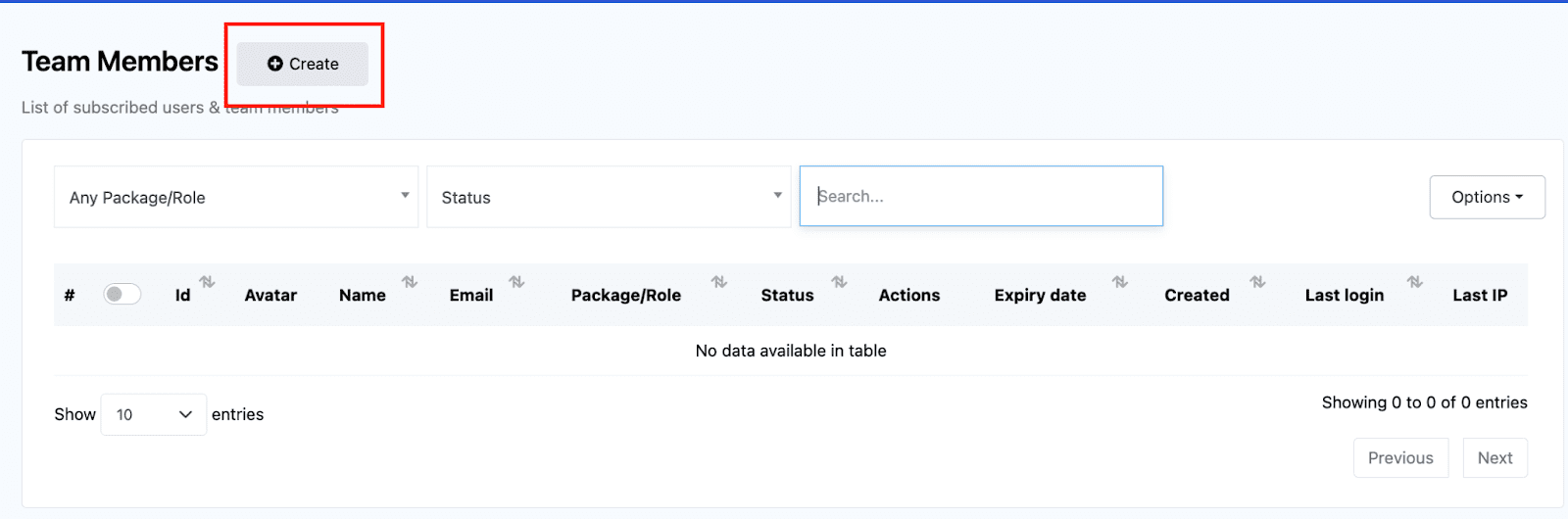
Task: Click the Actions column header
Action: coord(908,295)
